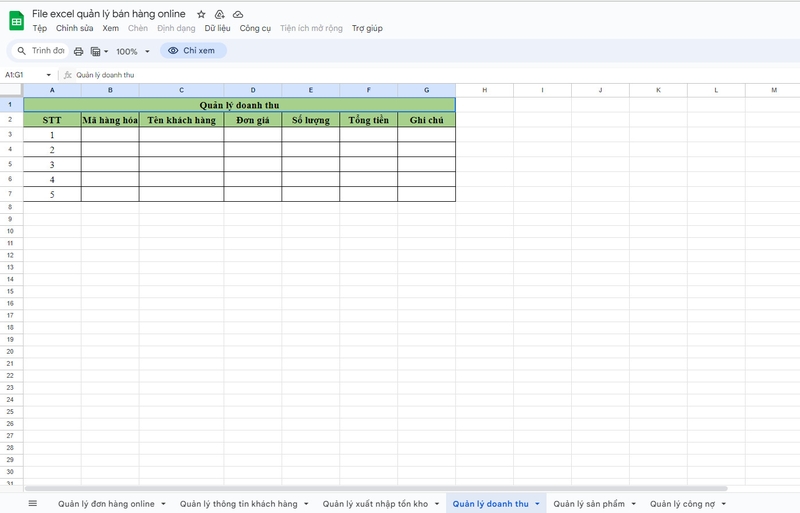Click the select-all corner box

click(11, 90)
